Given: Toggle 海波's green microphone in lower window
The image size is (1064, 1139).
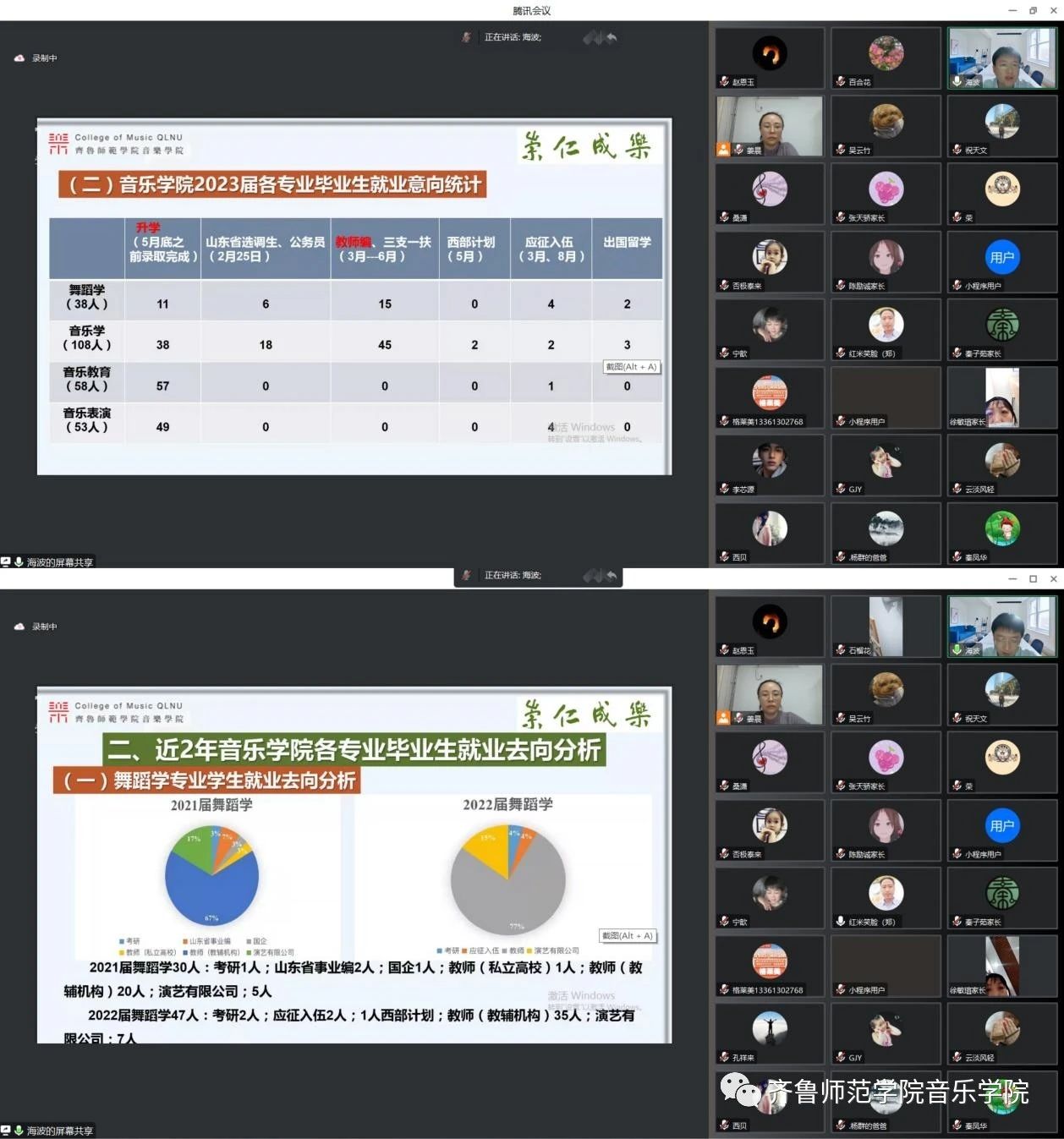Looking at the screenshot, I should click(957, 650).
